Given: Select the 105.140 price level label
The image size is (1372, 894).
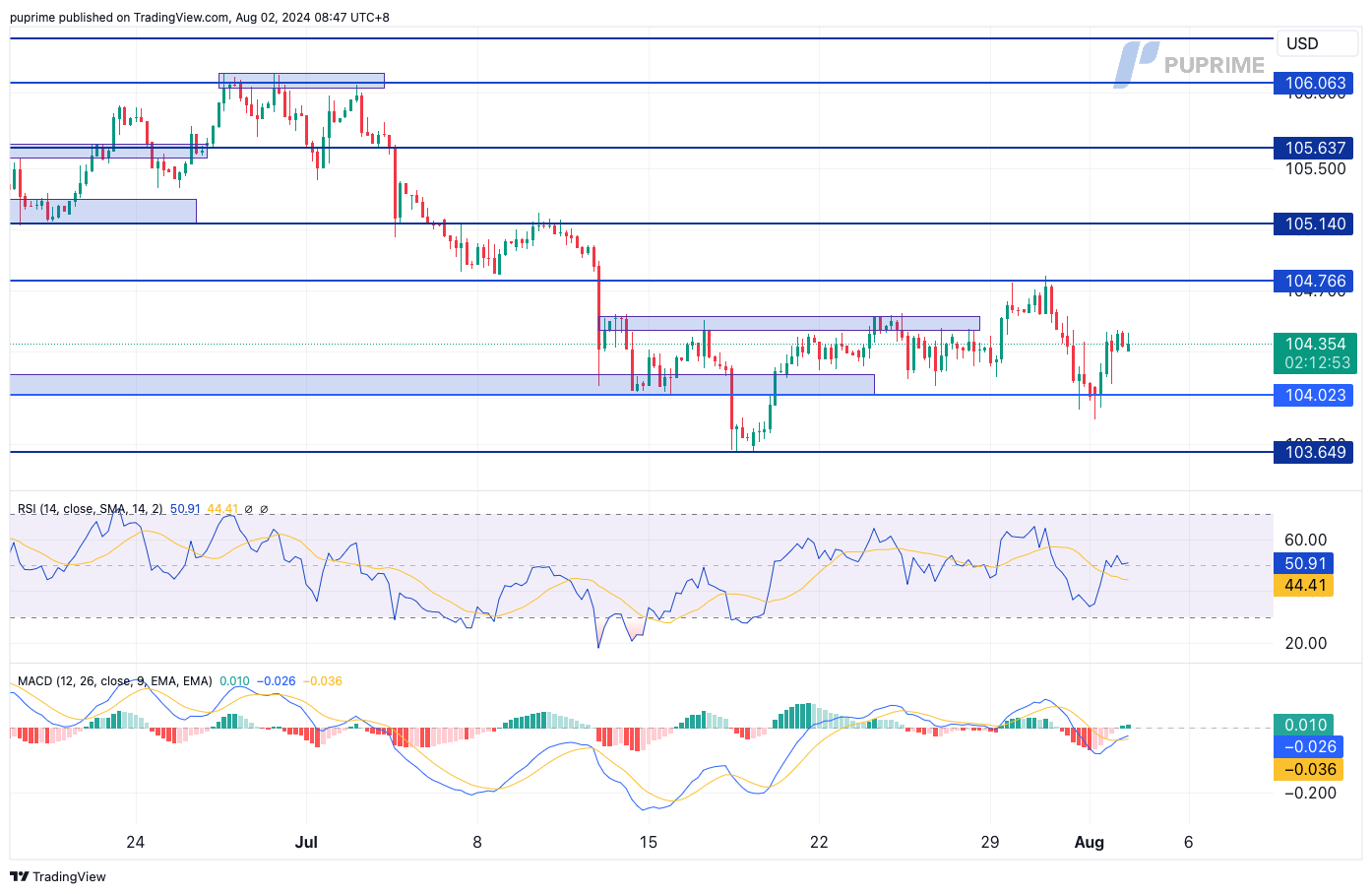Looking at the screenshot, I should 1315,223.
